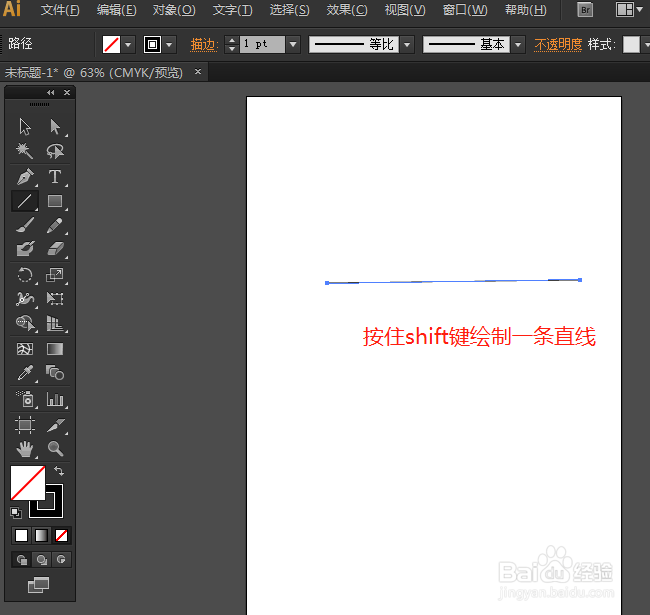The image size is (650, 615).
Task: Select the Eyedropper tool
Action: (x=25, y=373)
